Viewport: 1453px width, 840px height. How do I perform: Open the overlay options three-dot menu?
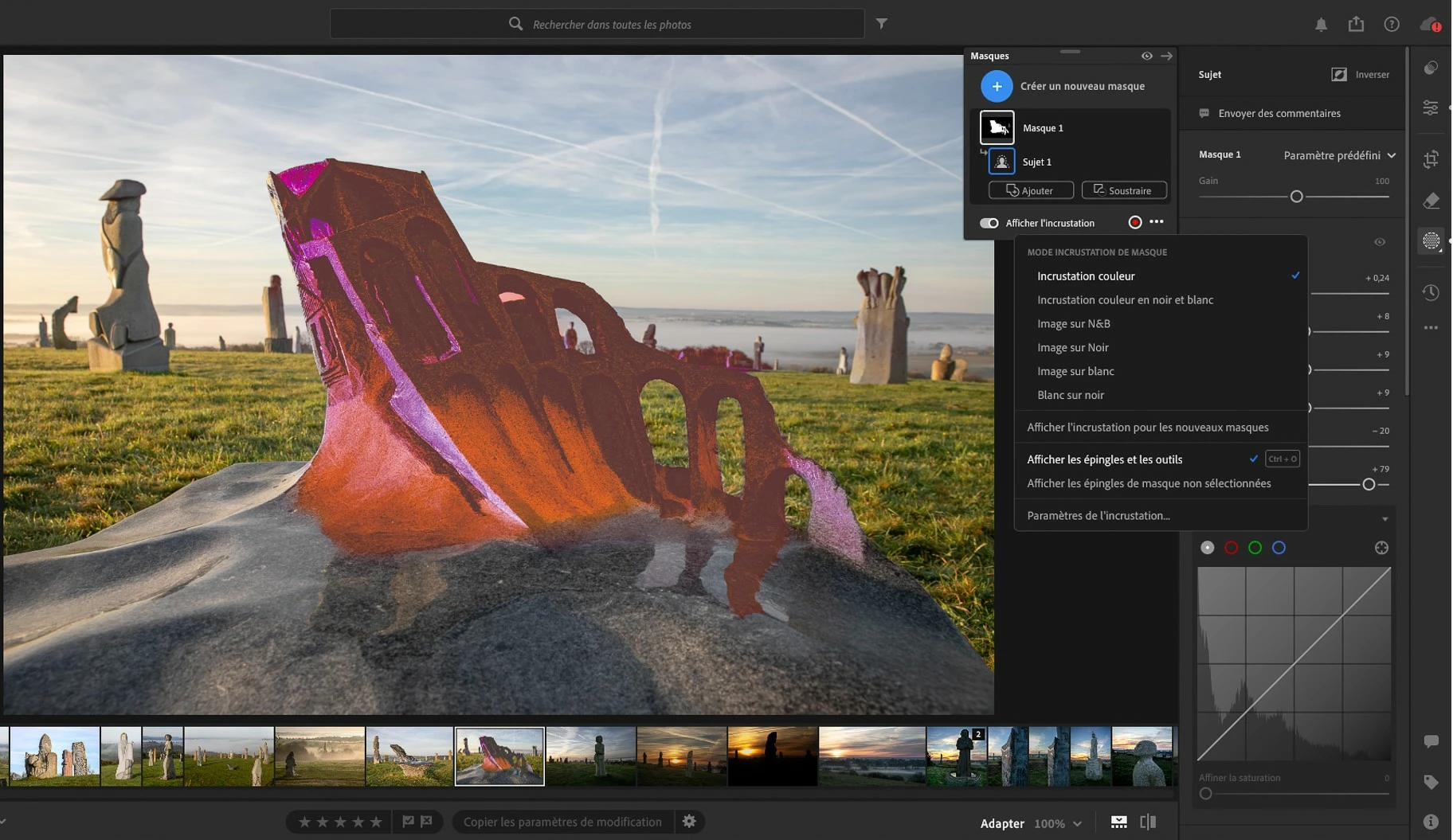(x=1157, y=222)
